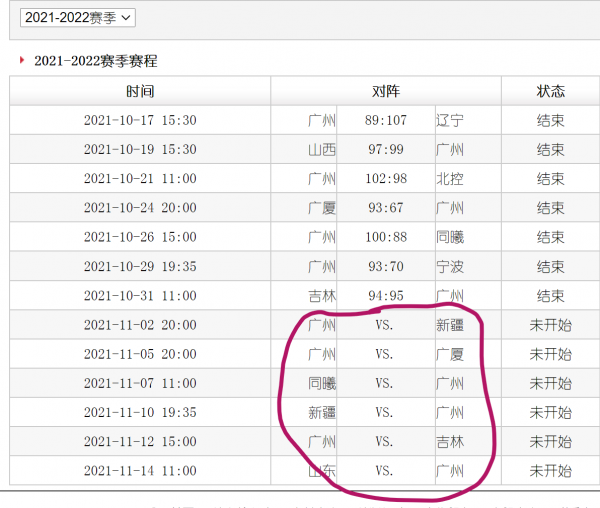The height and width of the screenshot is (508, 600).
Task: Click 同曦 in the 2021-11-07 match
Action: point(321,383)
